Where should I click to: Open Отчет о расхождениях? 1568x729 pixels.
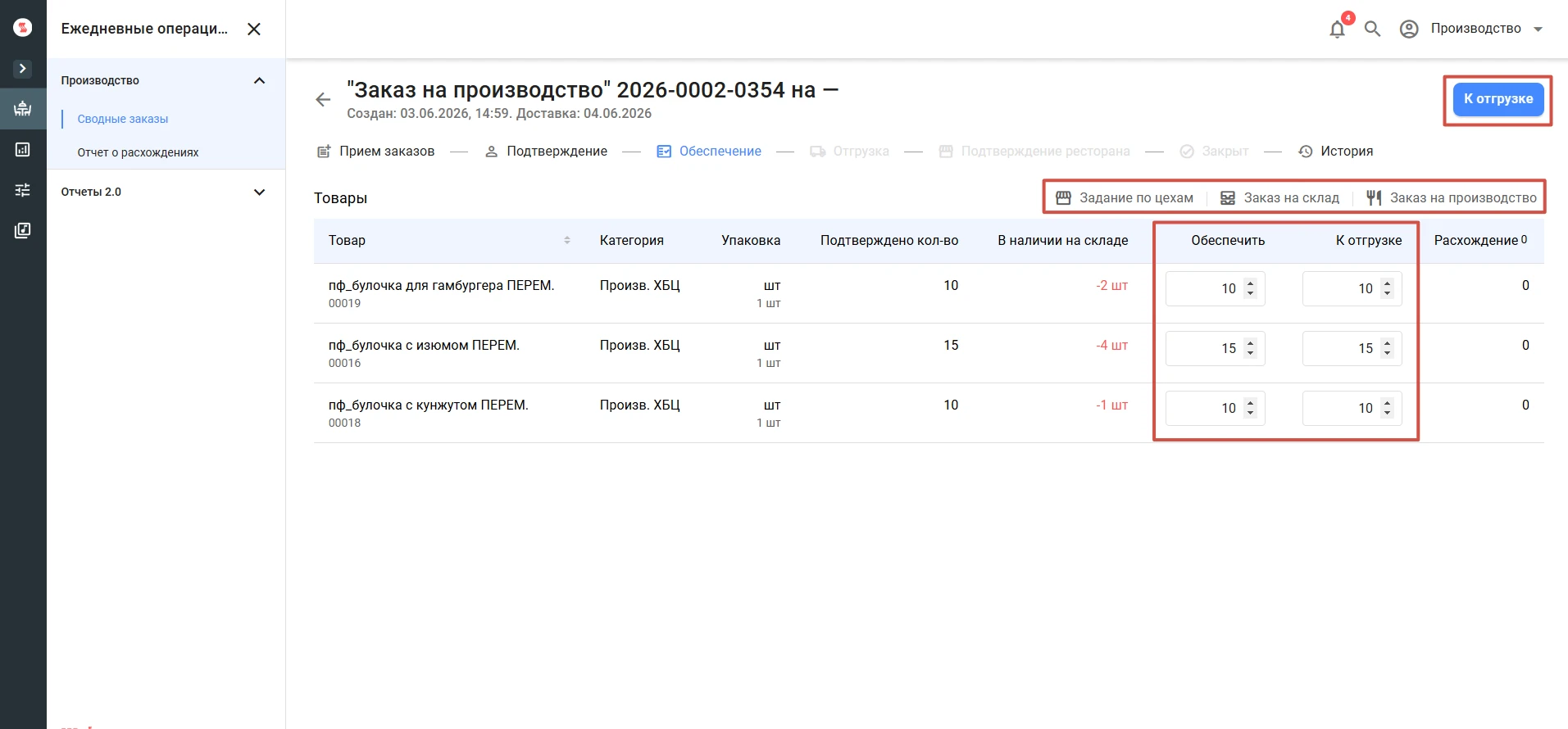[x=138, y=152]
